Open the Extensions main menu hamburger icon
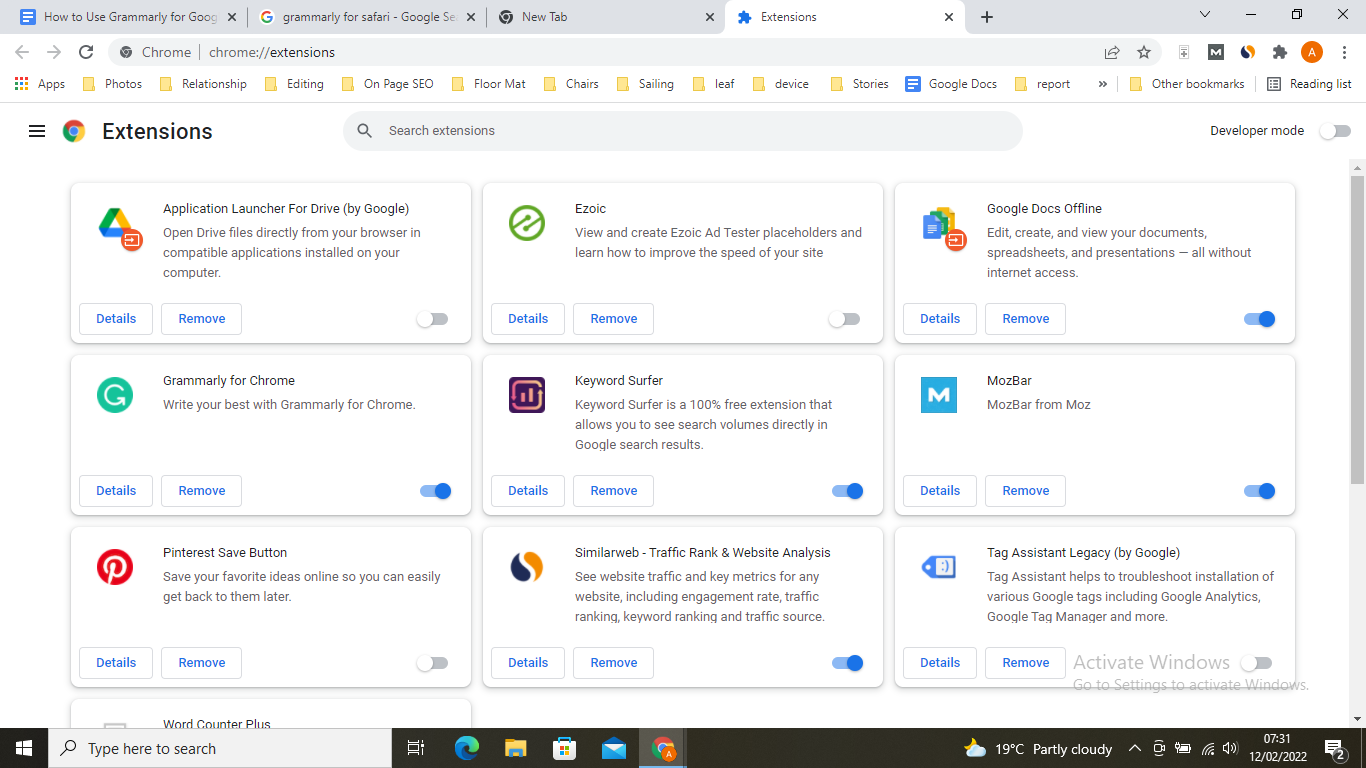1366x768 pixels. tap(37, 131)
